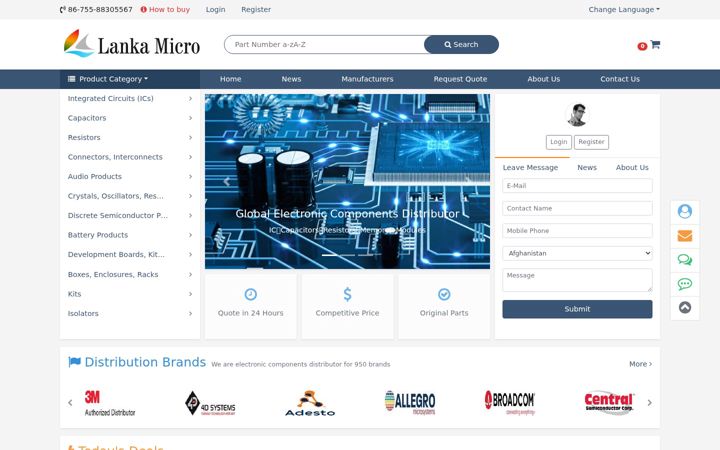Viewport: 720px width, 450px height.
Task: Click the Mobile Phone input field
Action: 577,231
